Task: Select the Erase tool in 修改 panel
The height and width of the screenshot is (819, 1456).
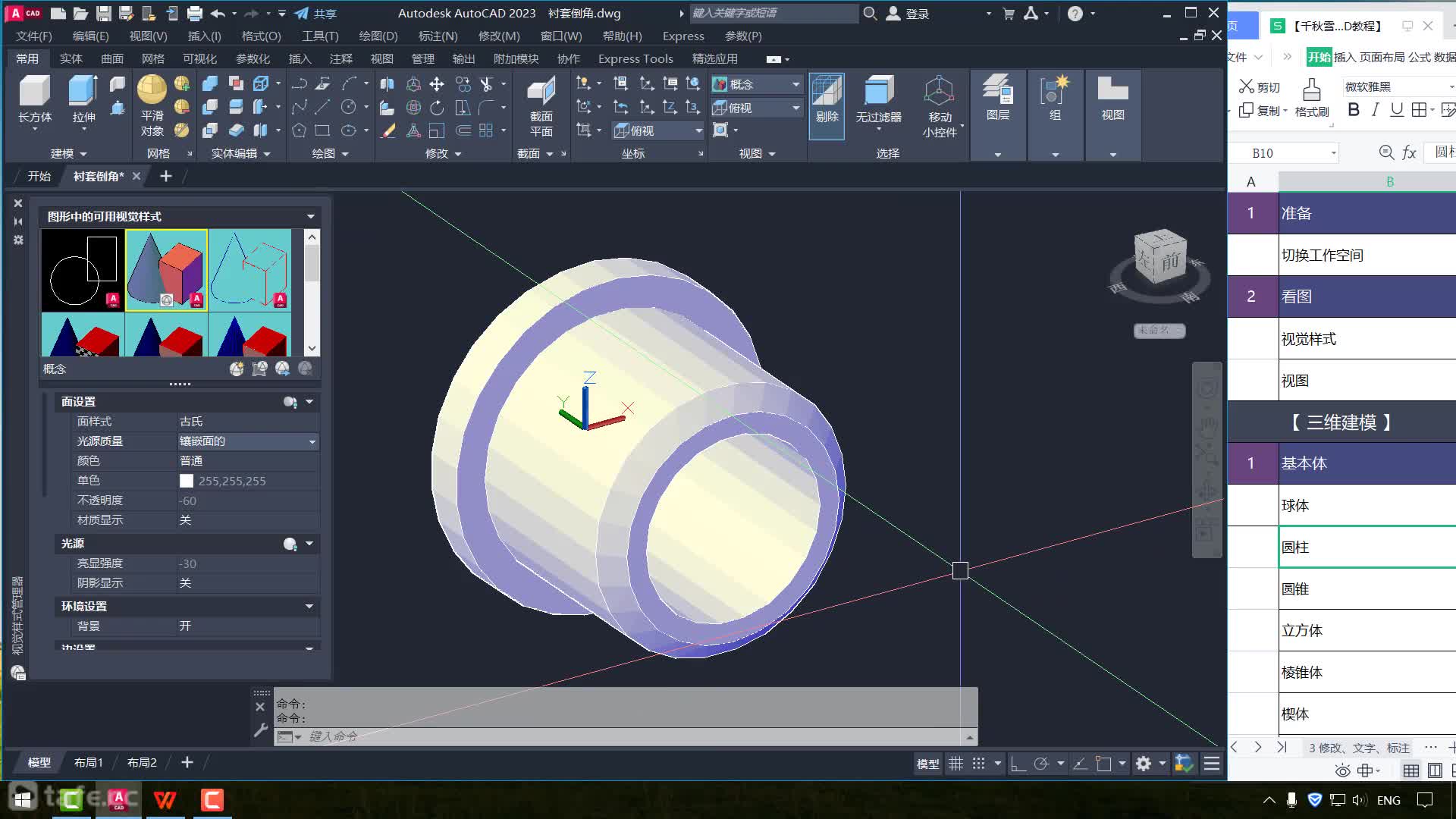Action: [388, 130]
